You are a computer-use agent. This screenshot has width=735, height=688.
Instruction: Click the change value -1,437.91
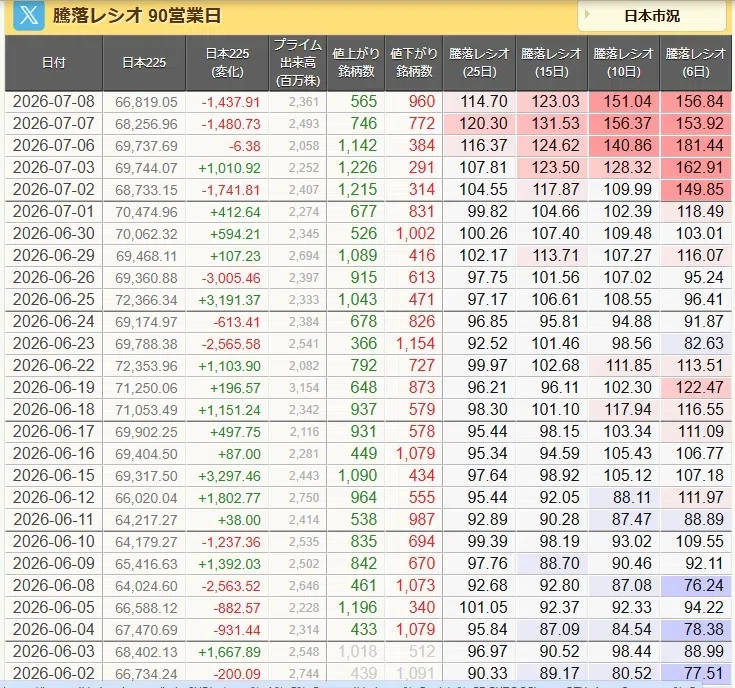(x=231, y=102)
